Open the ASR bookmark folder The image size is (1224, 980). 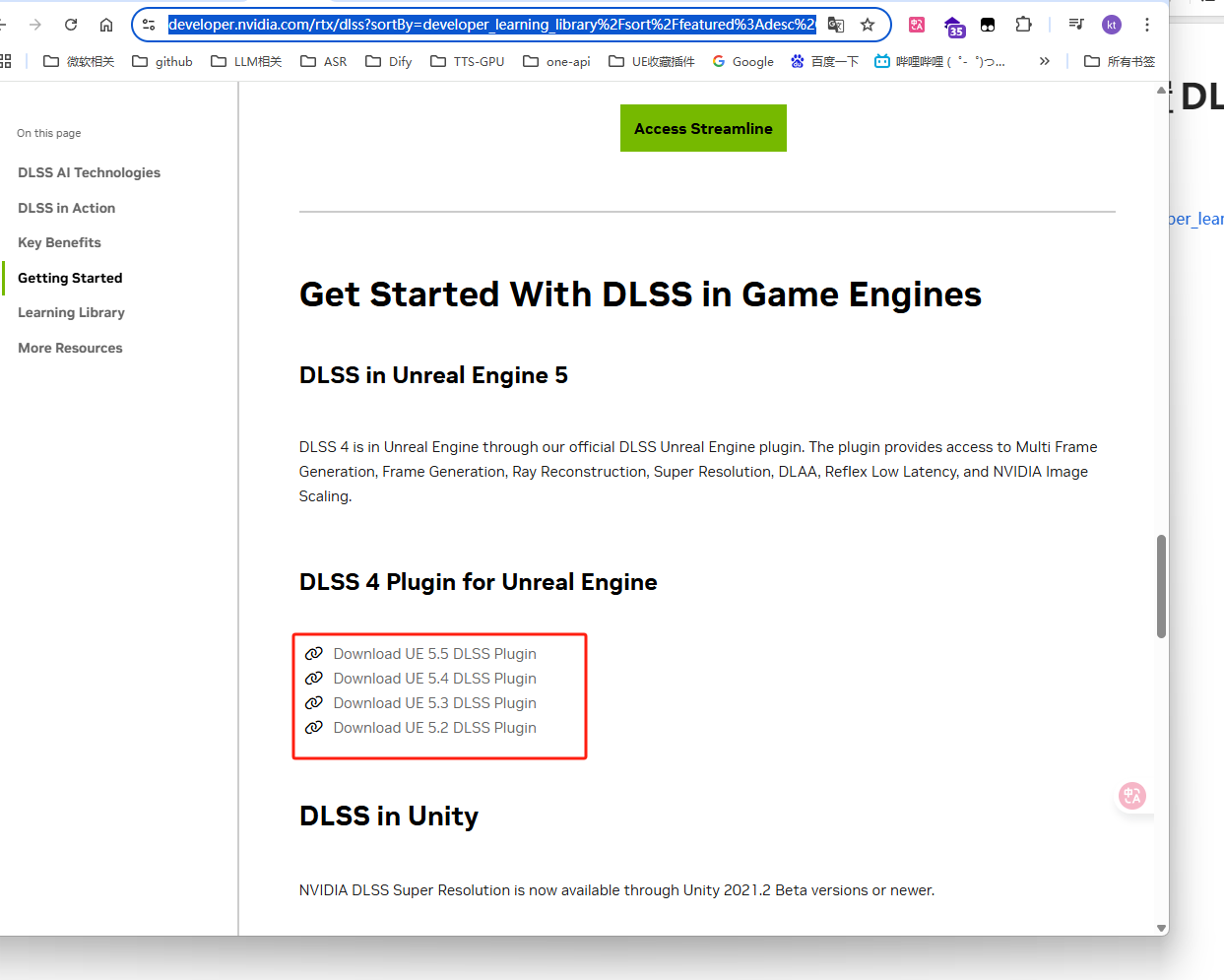pyautogui.click(x=323, y=61)
